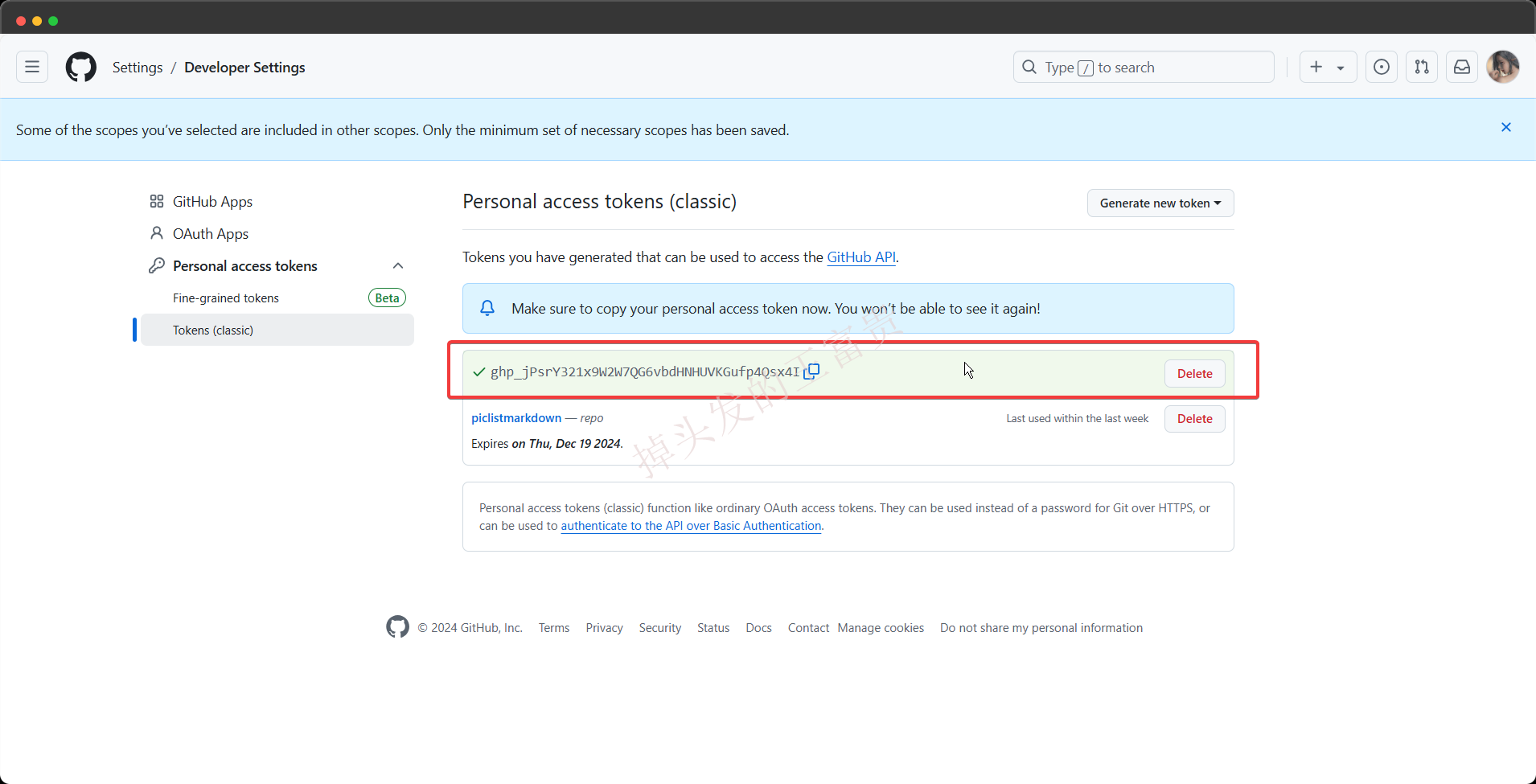
Task: Expand the create-new dropdown caret
Action: point(1341,68)
